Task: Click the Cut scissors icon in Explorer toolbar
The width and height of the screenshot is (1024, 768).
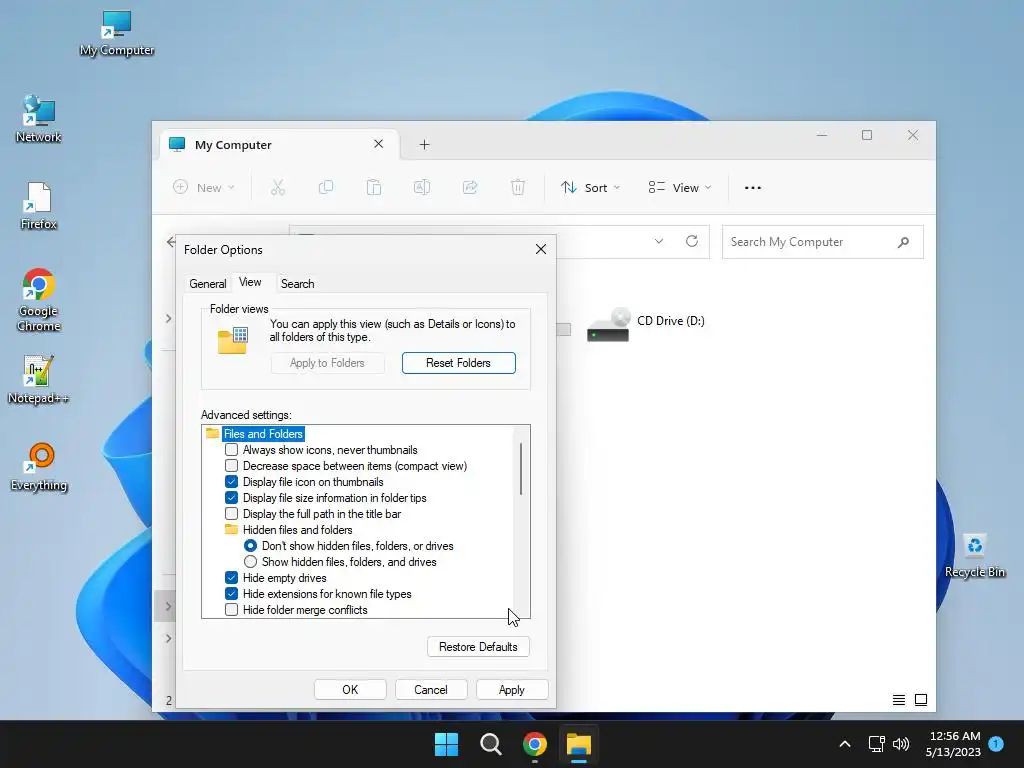Action: click(278, 187)
